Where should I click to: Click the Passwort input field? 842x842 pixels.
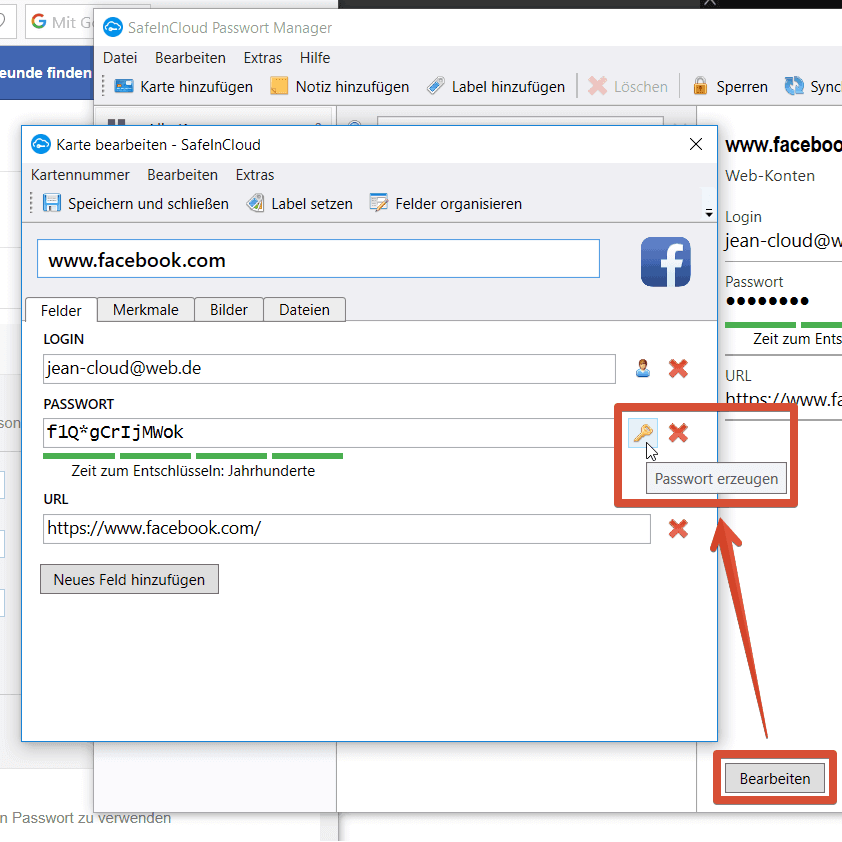point(329,432)
